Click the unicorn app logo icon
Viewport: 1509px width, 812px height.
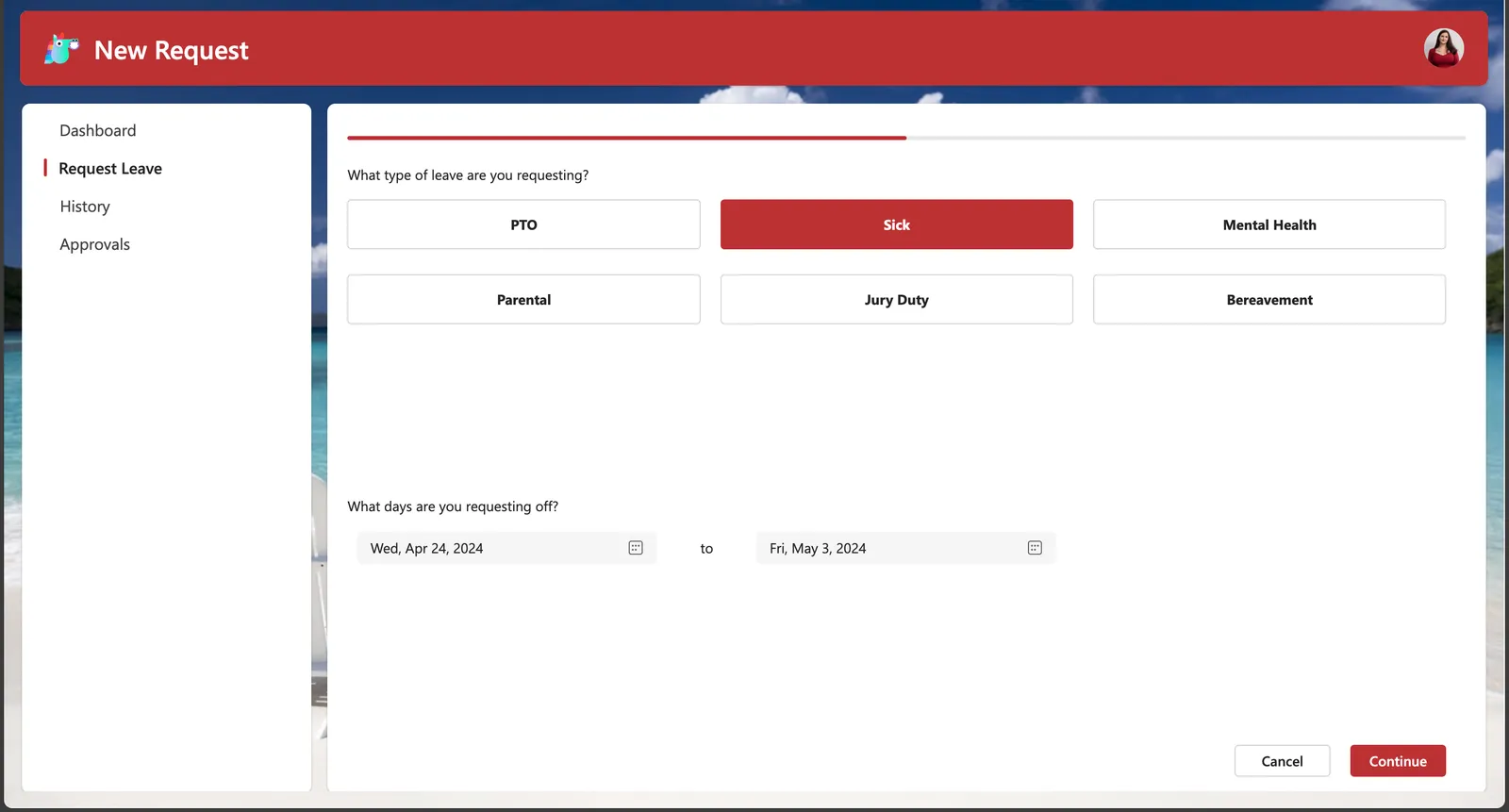coord(61,49)
